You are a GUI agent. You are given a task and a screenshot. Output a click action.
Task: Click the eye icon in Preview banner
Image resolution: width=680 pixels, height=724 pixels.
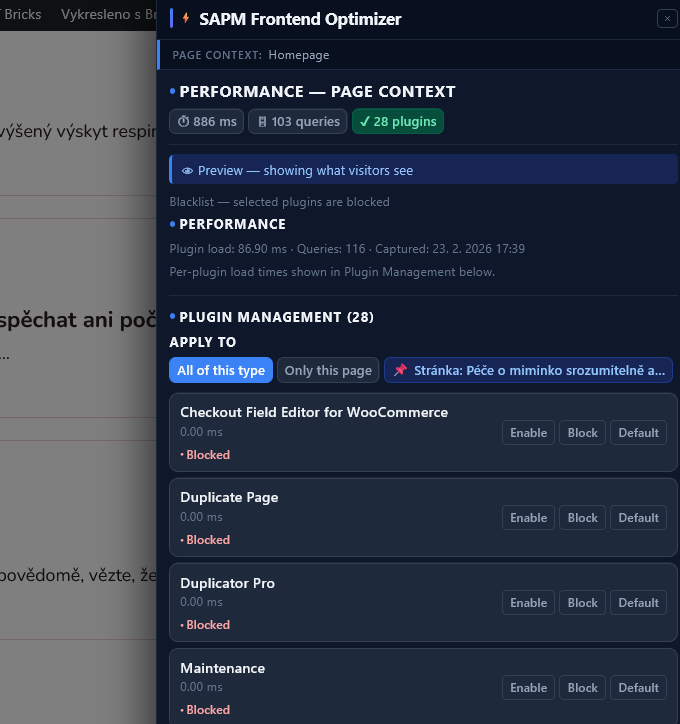pyautogui.click(x=187, y=171)
